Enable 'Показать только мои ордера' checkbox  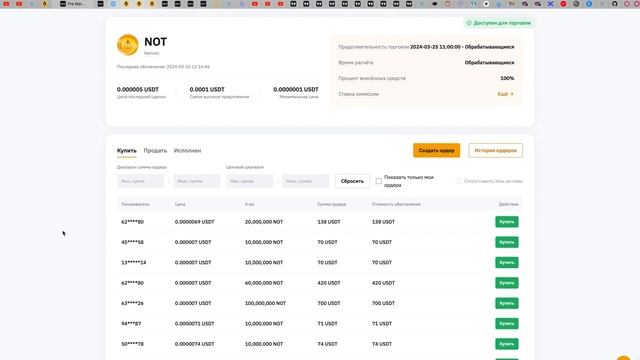pos(379,181)
